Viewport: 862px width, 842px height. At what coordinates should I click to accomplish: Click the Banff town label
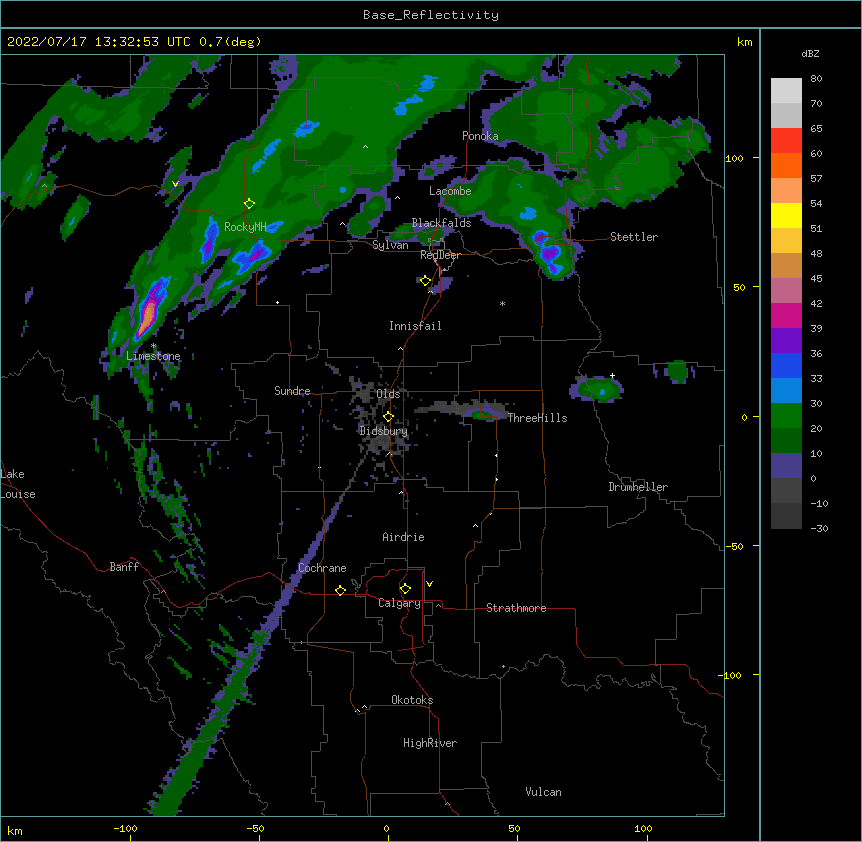click(x=124, y=567)
